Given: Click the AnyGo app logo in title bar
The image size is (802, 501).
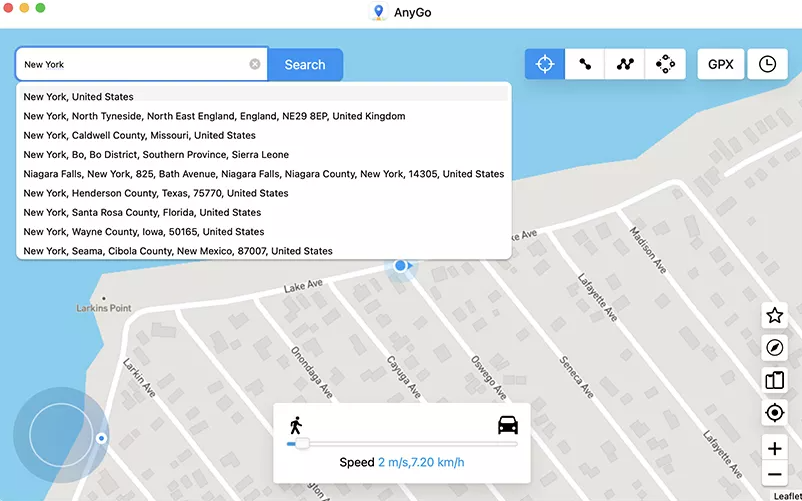Looking at the screenshot, I should coord(378,12).
